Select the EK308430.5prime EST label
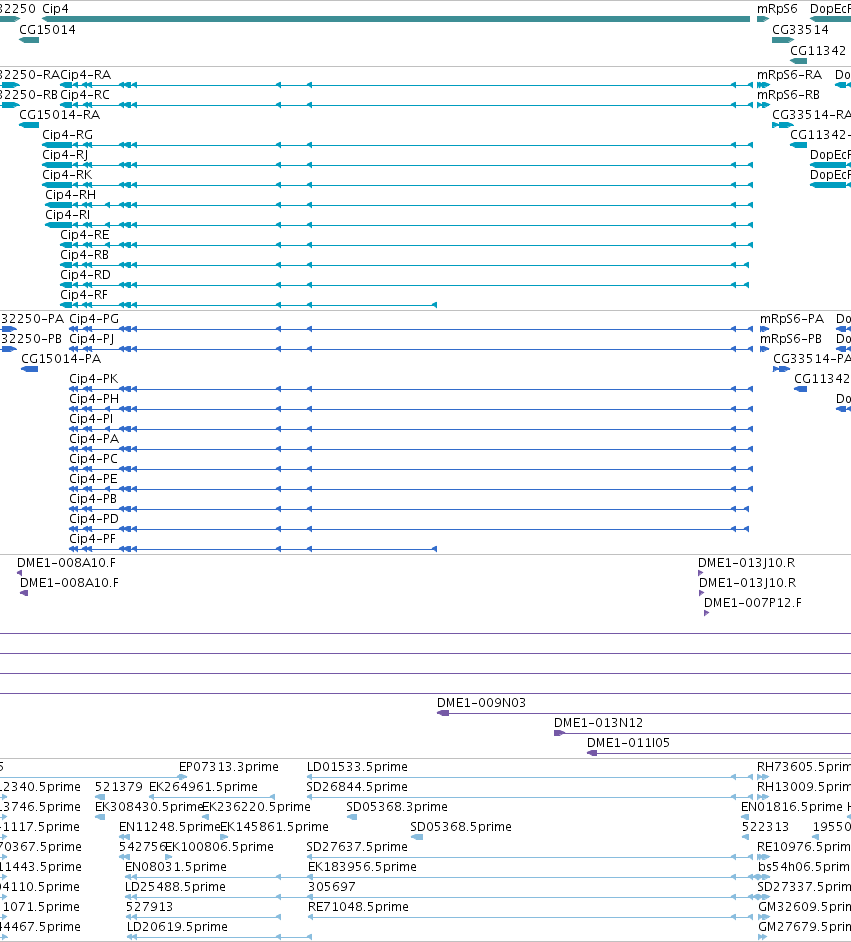 [149, 807]
